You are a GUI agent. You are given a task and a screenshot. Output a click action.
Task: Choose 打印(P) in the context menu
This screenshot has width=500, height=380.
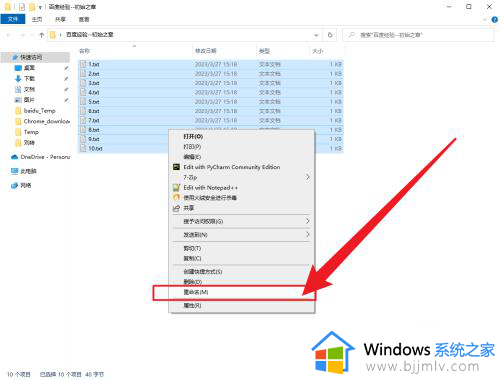pos(242,147)
